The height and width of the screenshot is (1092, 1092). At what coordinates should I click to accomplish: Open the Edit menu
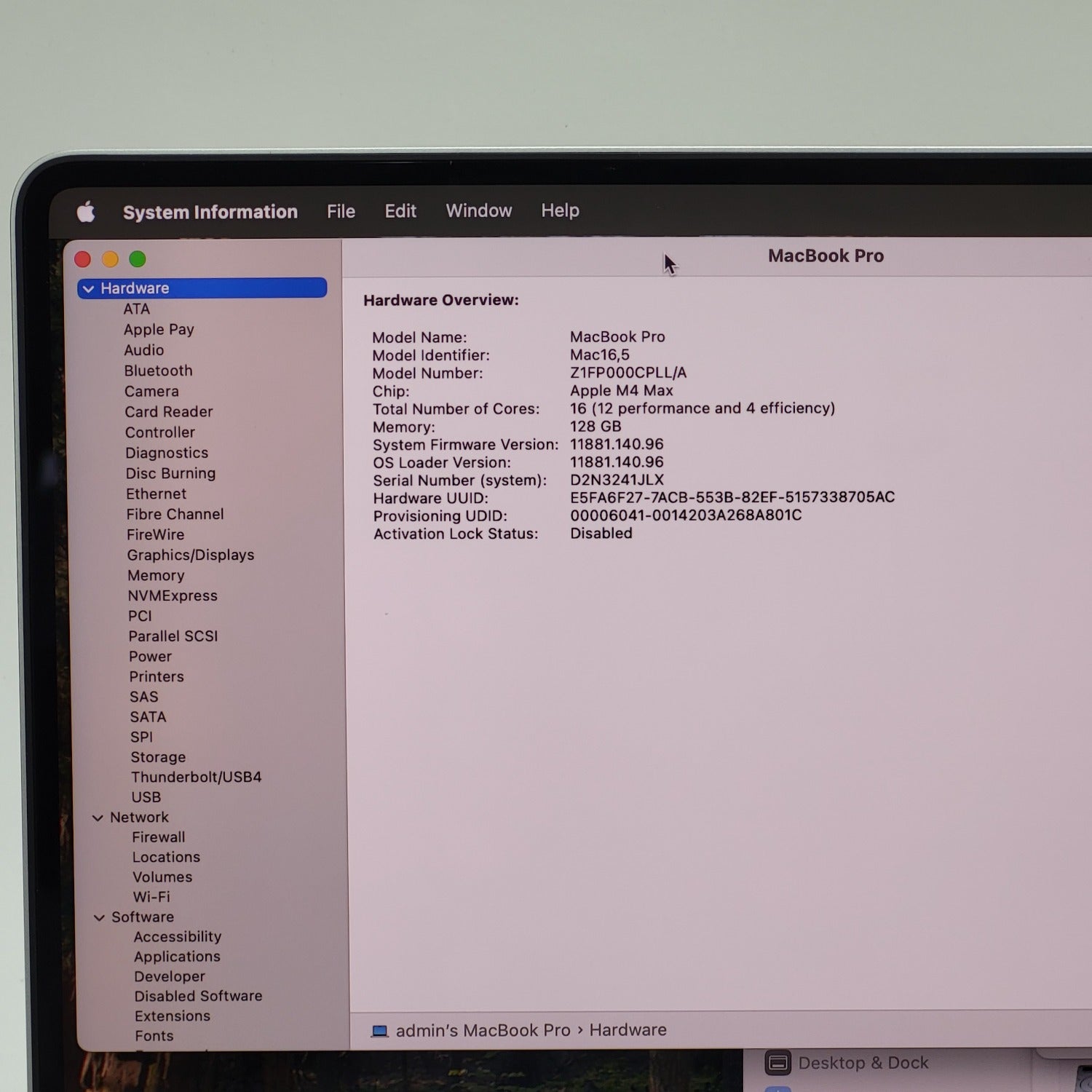pyautogui.click(x=400, y=211)
